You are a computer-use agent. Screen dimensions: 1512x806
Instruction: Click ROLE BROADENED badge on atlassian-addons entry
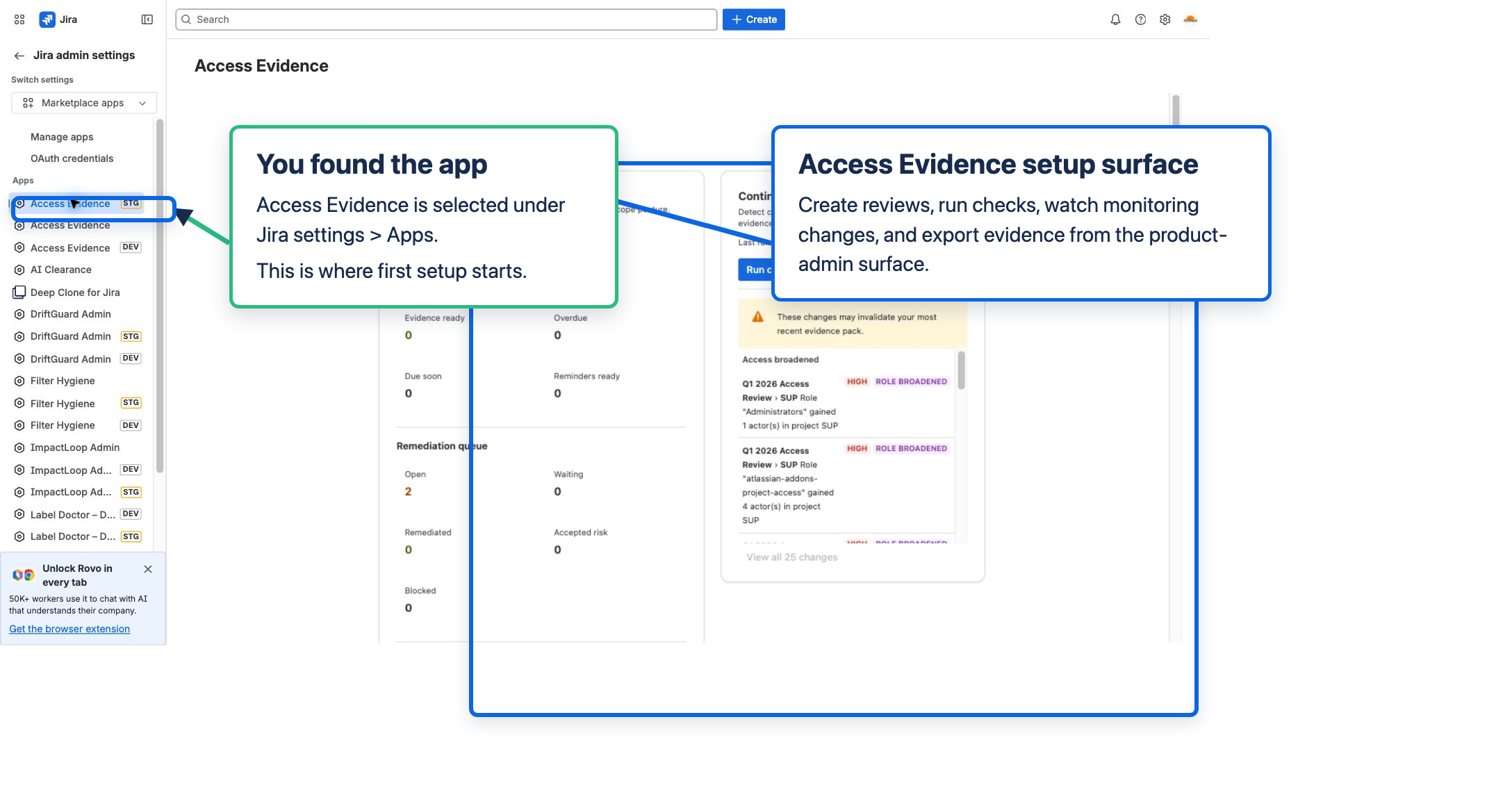[x=911, y=448]
